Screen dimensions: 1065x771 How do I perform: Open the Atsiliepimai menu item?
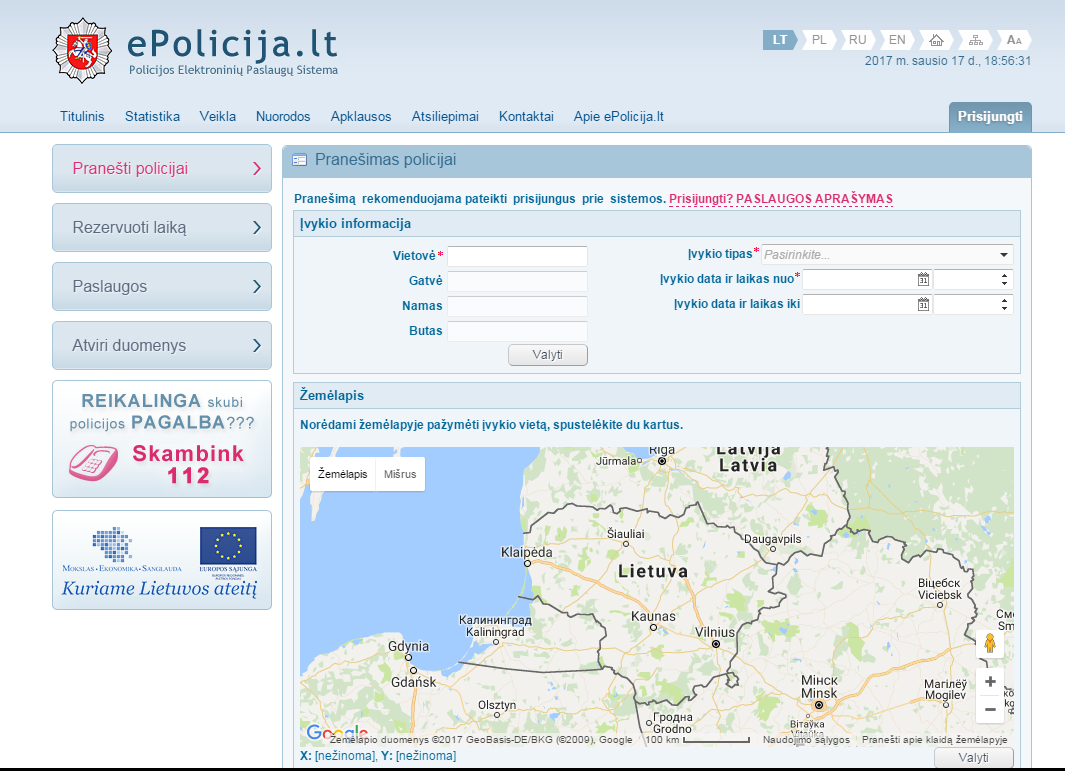445,116
